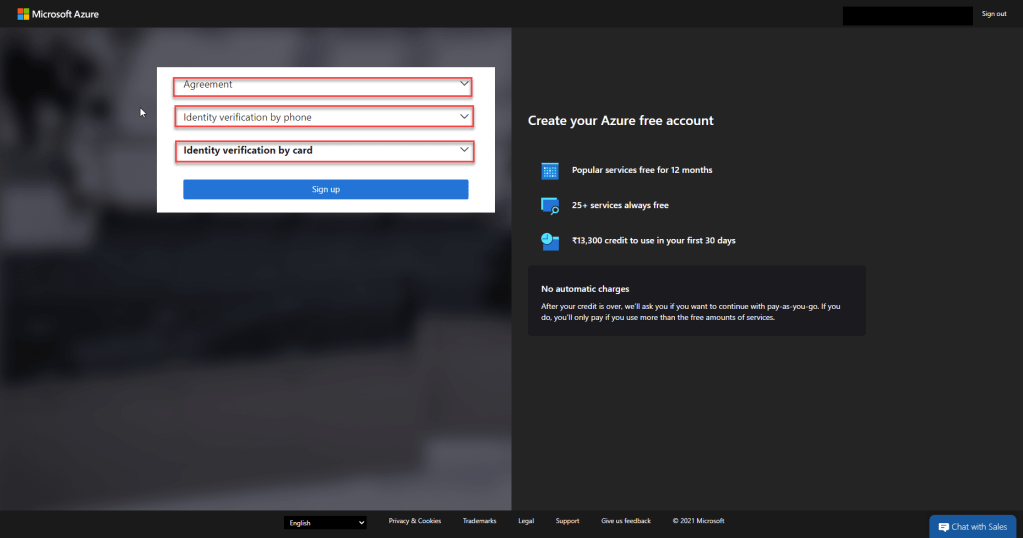
Task: Click the icon beside ₹13,300 credit
Action: [x=549, y=240]
